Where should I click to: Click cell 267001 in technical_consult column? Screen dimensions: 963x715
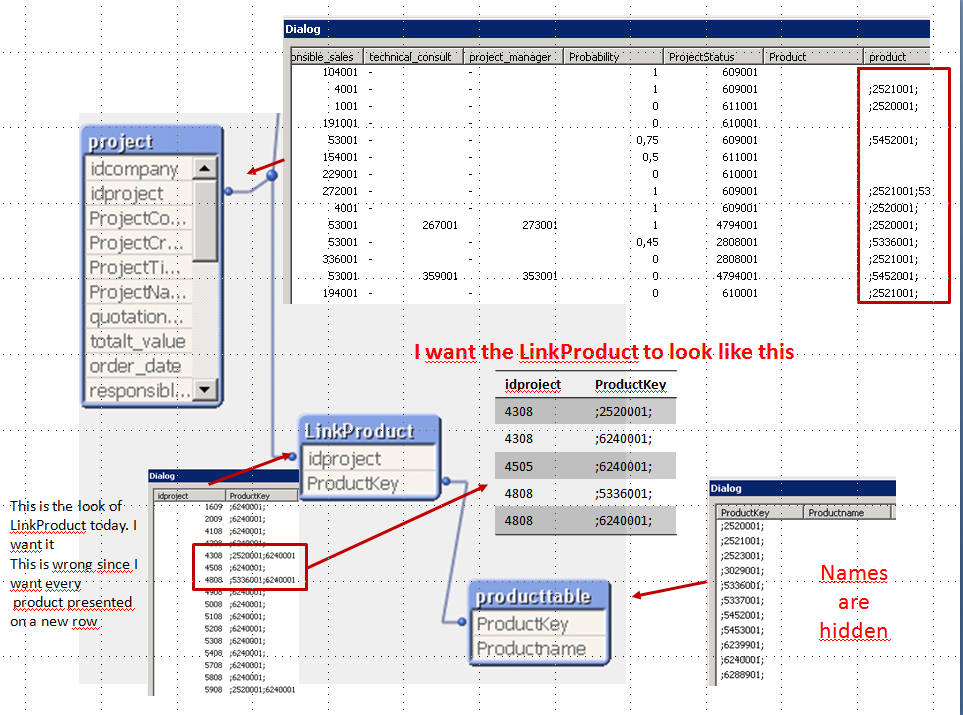(440, 225)
